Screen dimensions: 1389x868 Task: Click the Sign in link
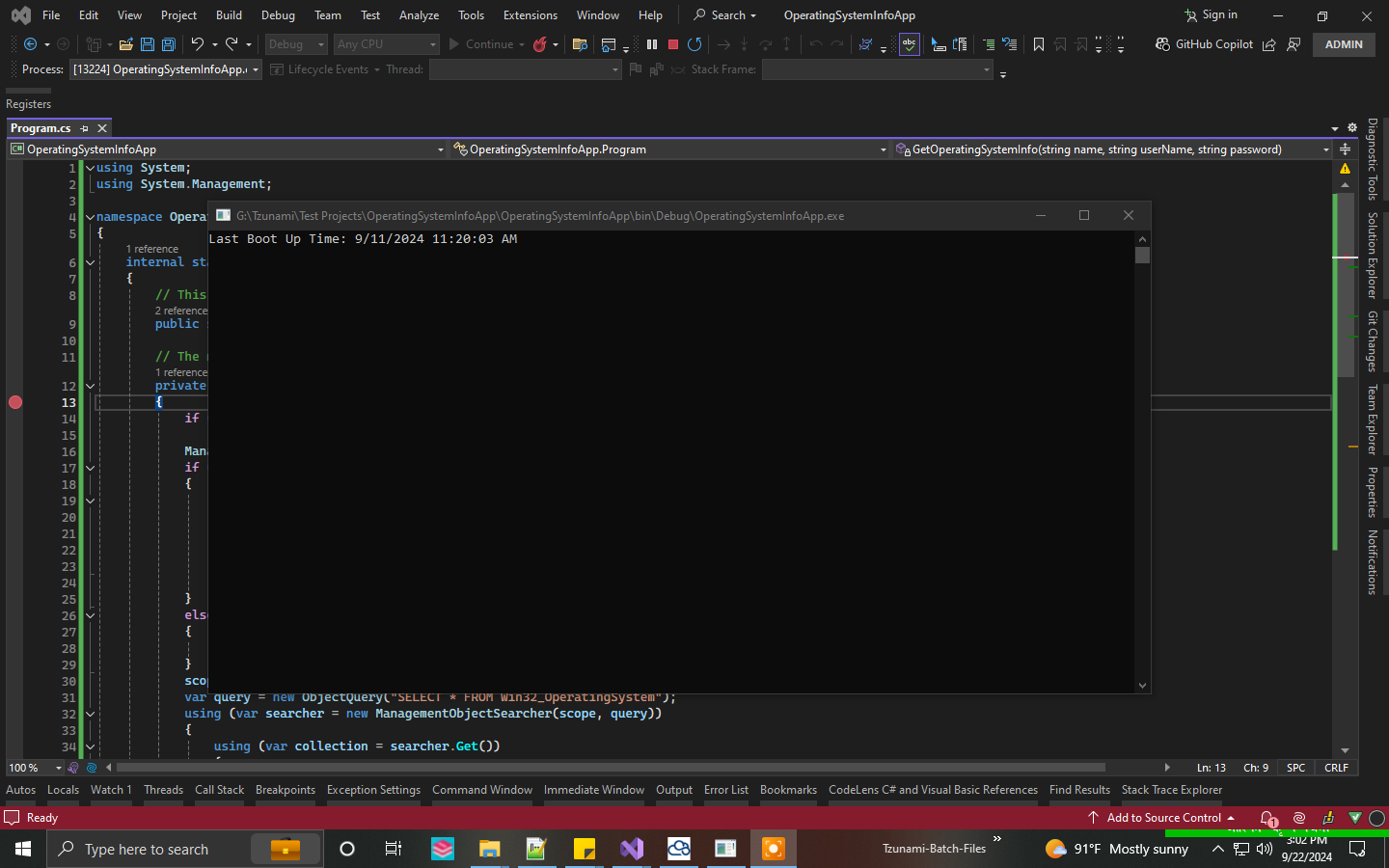(1217, 14)
